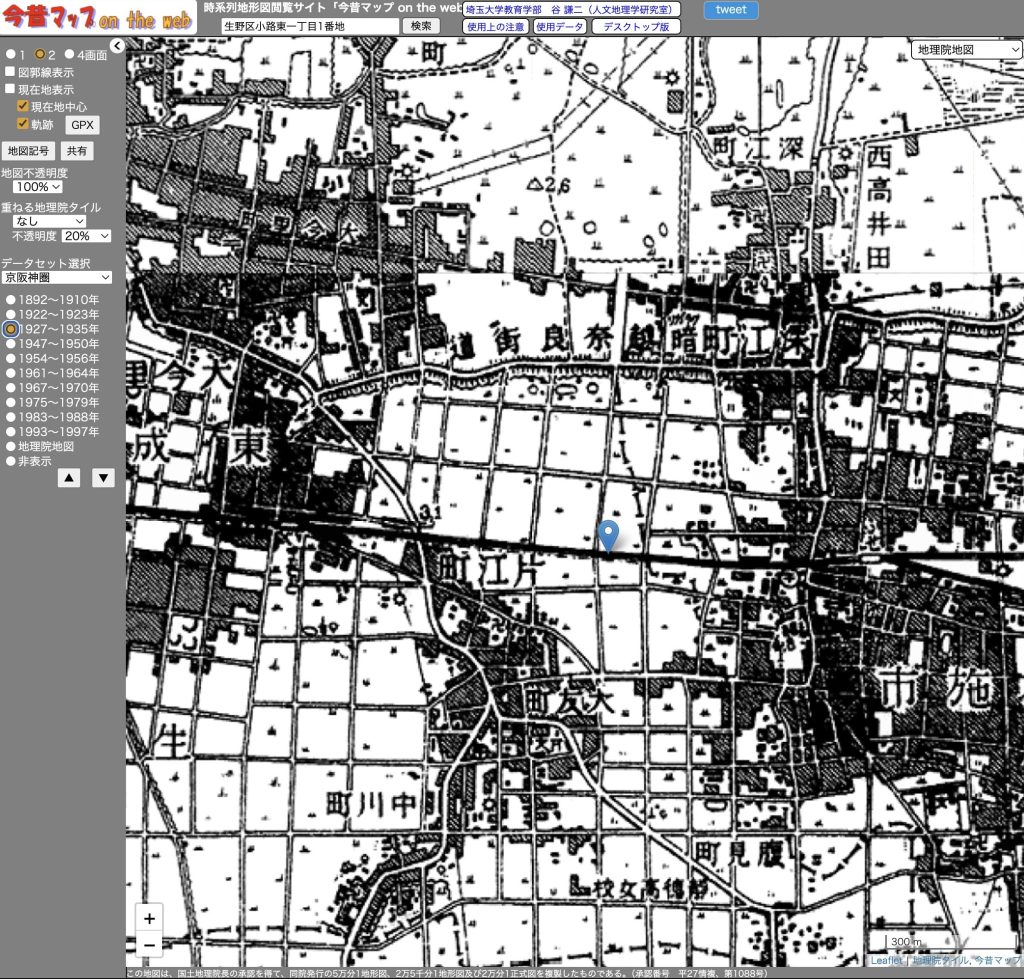Open the 地理院地図 selector at top right
The width and height of the screenshot is (1024, 979).
click(x=966, y=49)
